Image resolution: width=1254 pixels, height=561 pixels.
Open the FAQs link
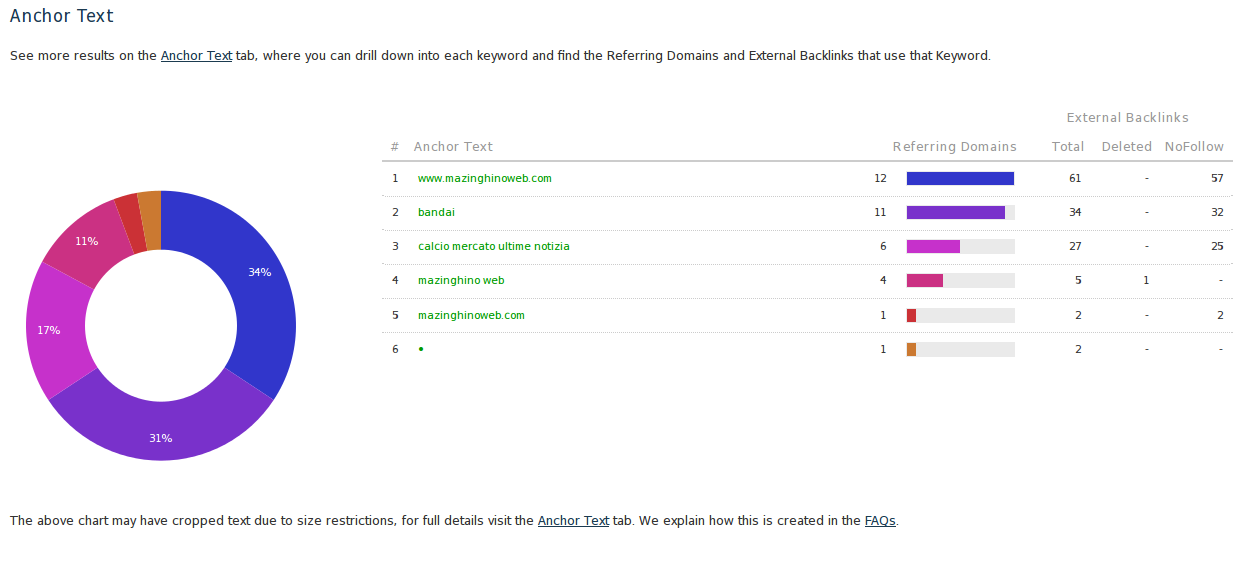[x=880, y=521]
